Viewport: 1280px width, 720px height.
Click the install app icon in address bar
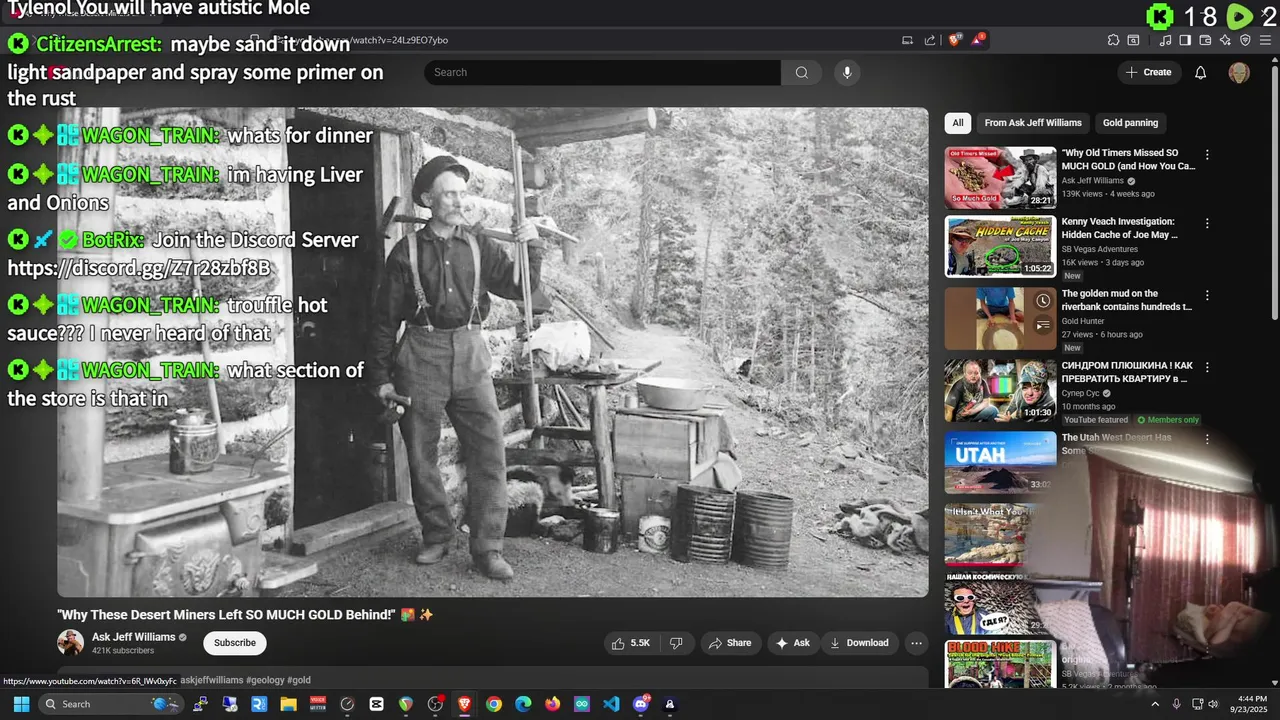907,40
